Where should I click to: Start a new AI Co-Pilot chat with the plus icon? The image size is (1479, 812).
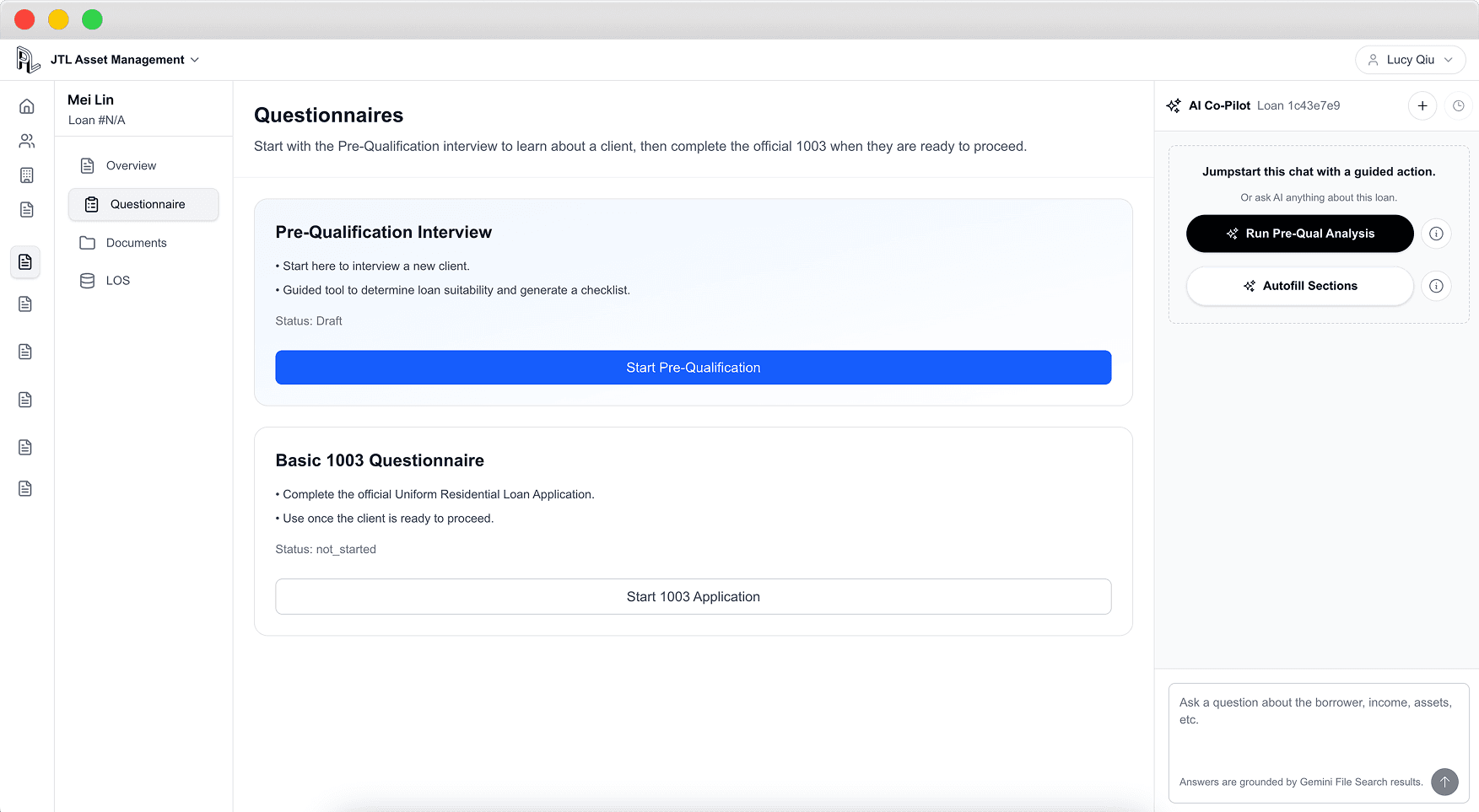coord(1422,105)
